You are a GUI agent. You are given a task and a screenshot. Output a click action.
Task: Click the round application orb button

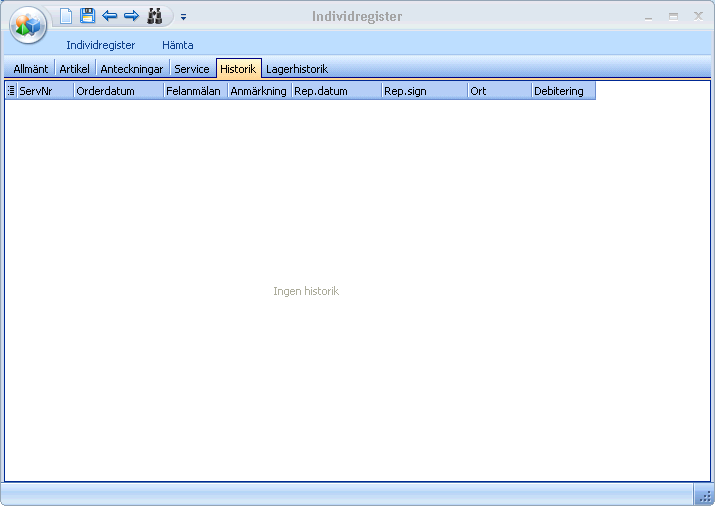(28, 25)
